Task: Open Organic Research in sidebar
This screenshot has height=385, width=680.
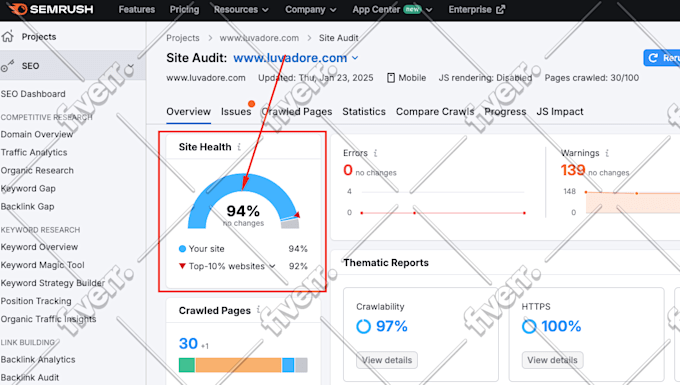Action: point(37,170)
